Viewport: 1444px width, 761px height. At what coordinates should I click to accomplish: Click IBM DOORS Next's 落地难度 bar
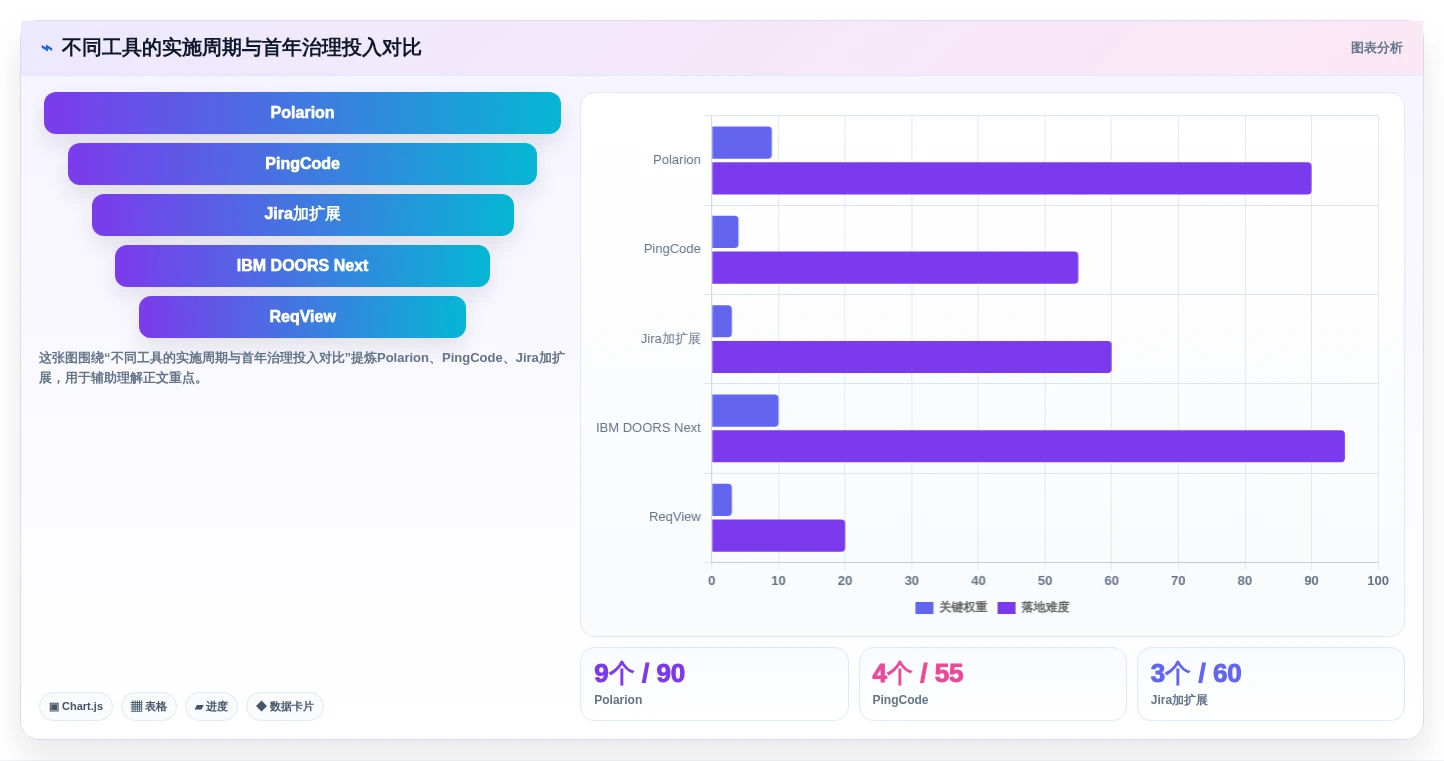click(x=1028, y=447)
